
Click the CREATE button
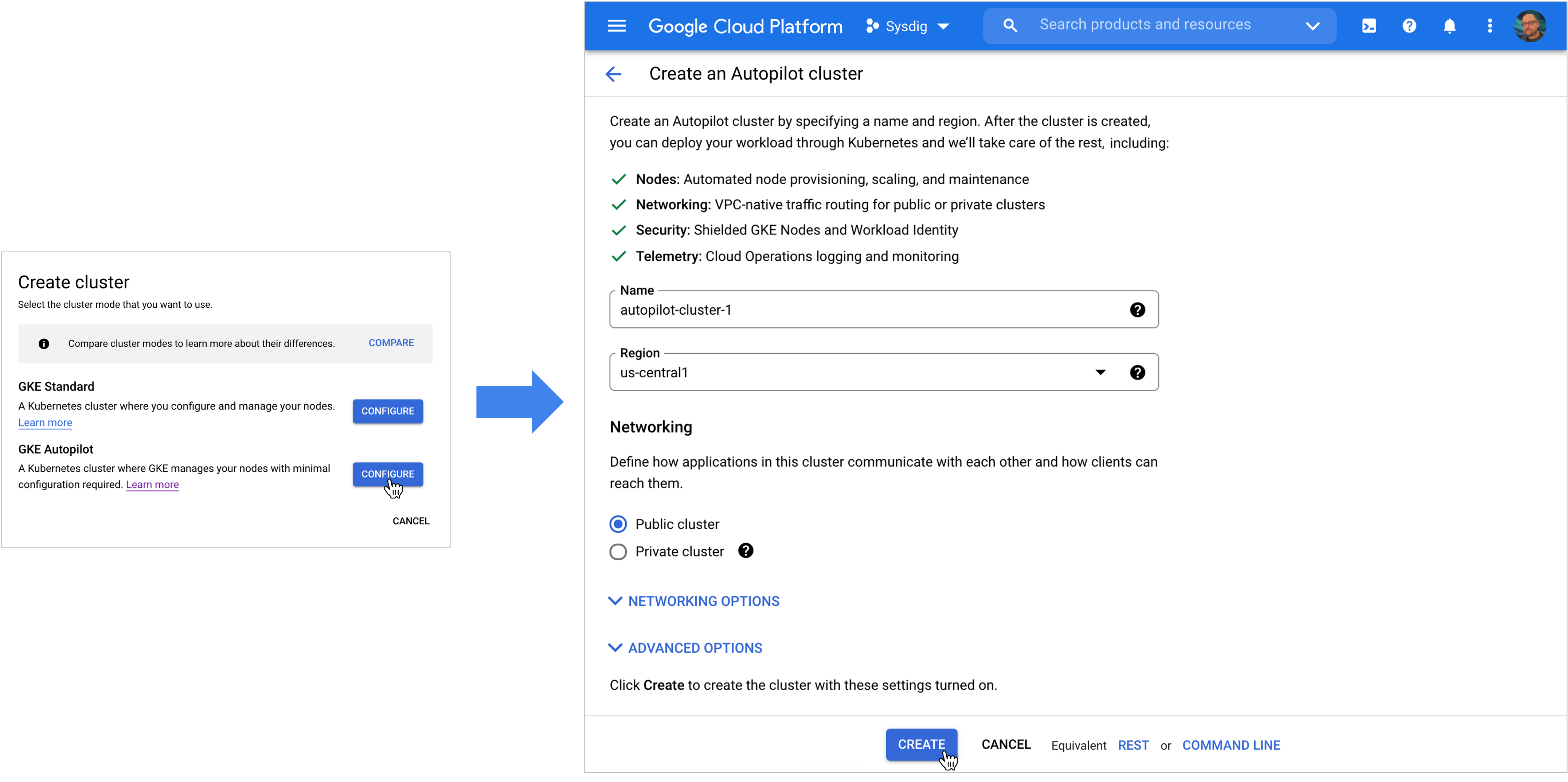(x=921, y=744)
